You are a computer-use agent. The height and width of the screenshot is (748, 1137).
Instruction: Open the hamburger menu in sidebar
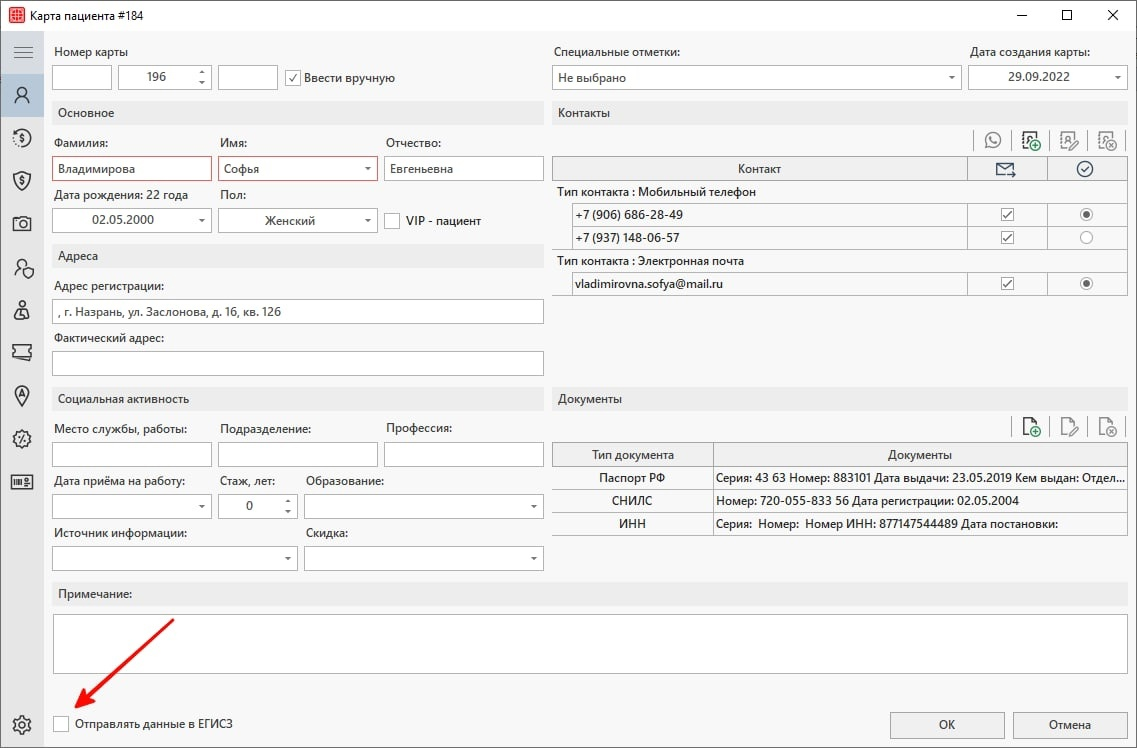pyautogui.click(x=22, y=52)
